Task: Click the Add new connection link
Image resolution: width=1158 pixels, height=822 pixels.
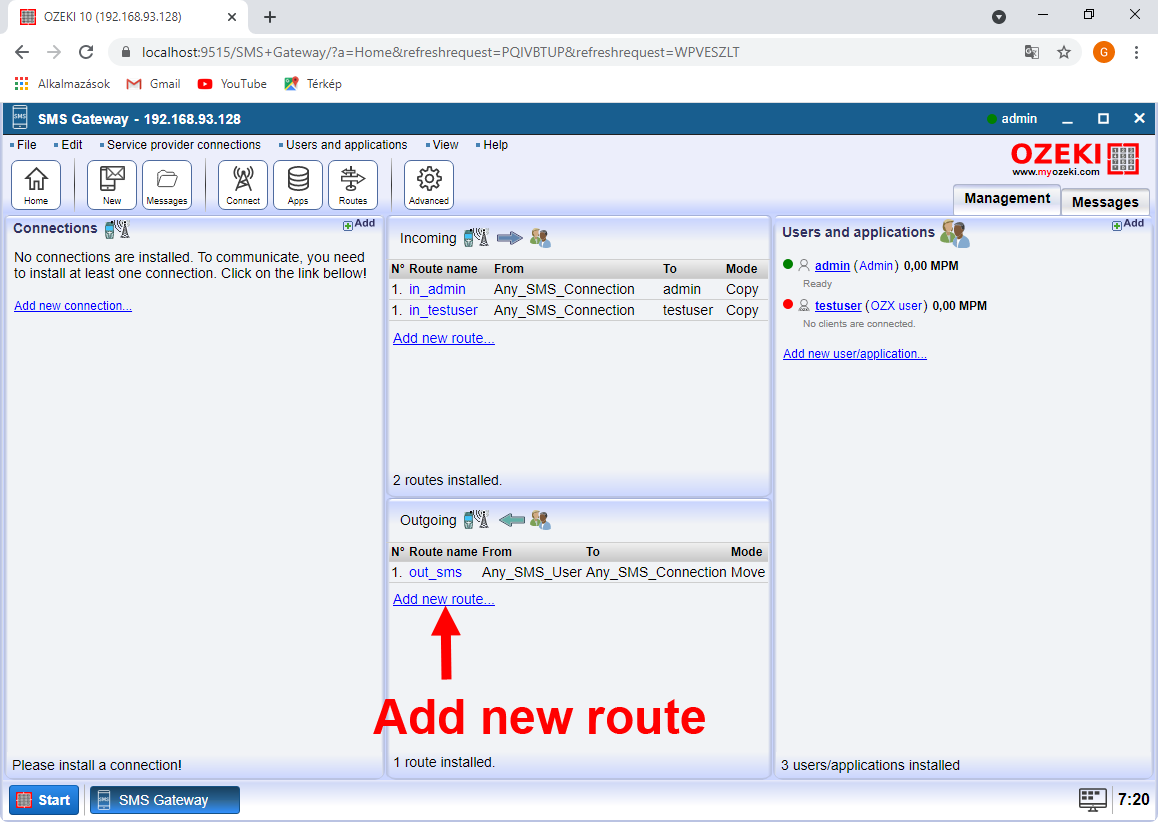Action: point(73,306)
